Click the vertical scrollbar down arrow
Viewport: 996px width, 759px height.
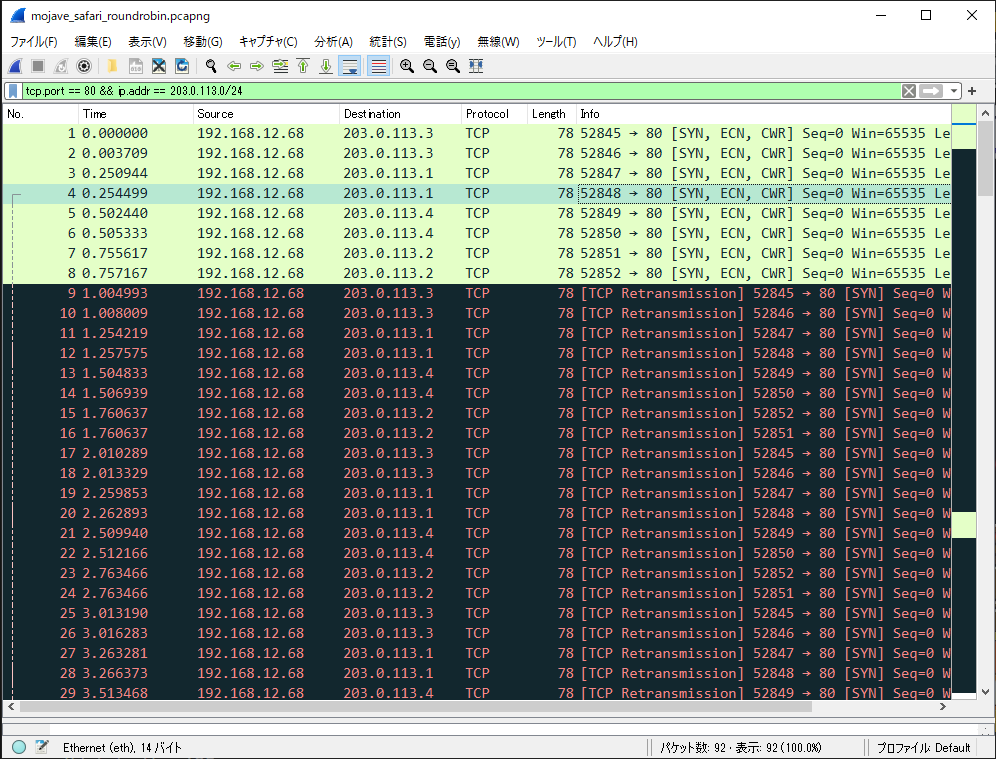tap(985, 692)
